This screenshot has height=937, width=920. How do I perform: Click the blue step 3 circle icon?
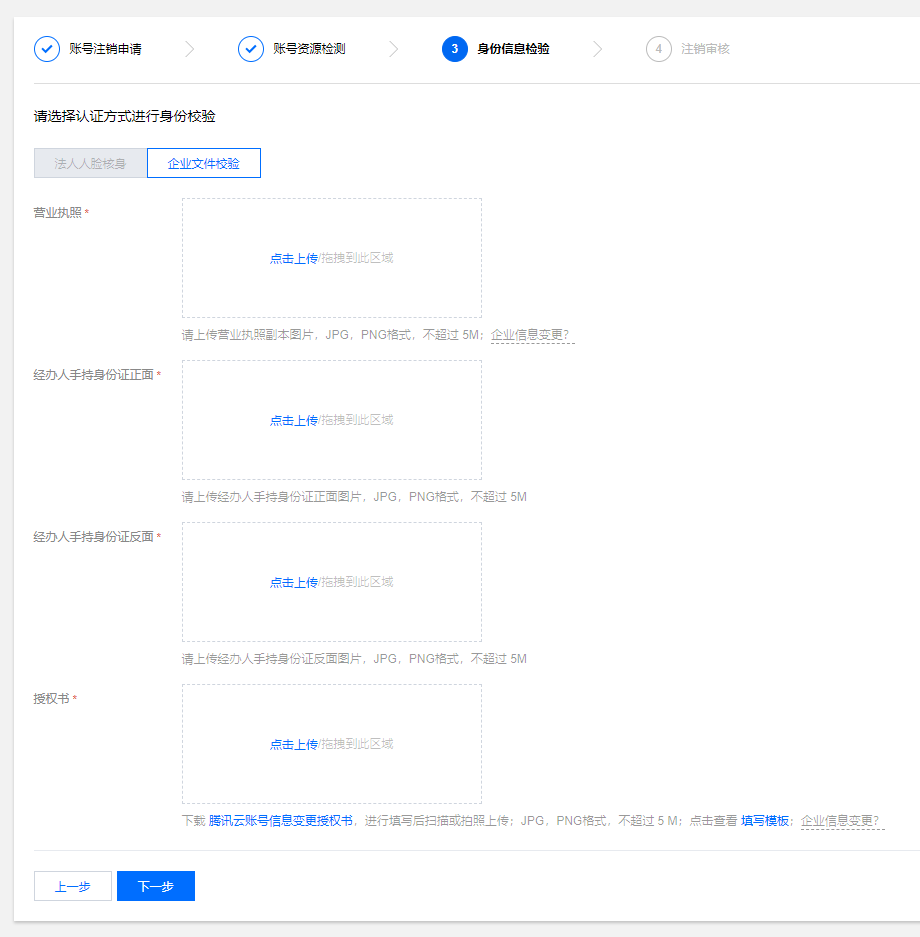[455, 49]
